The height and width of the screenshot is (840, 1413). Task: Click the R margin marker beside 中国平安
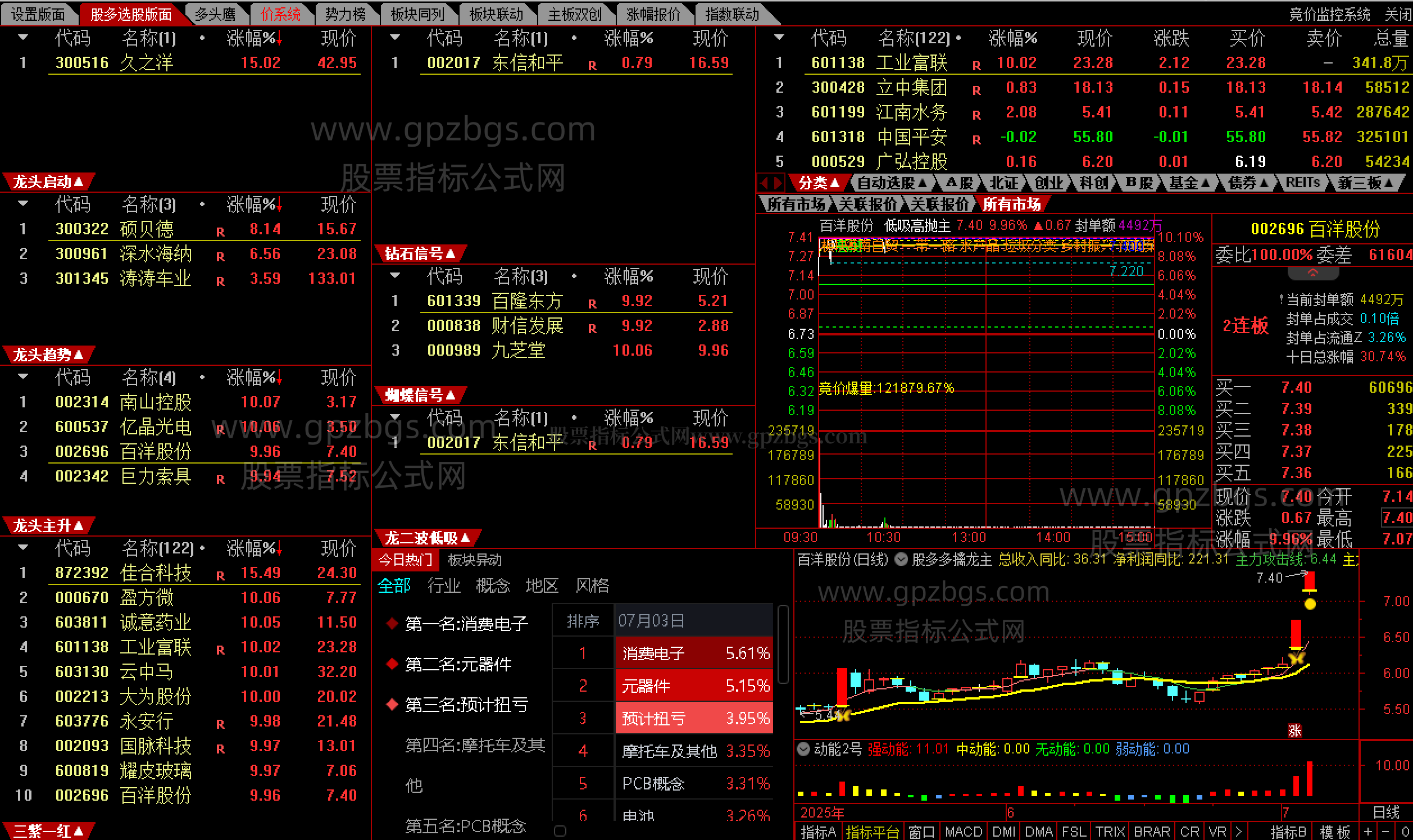point(976,140)
